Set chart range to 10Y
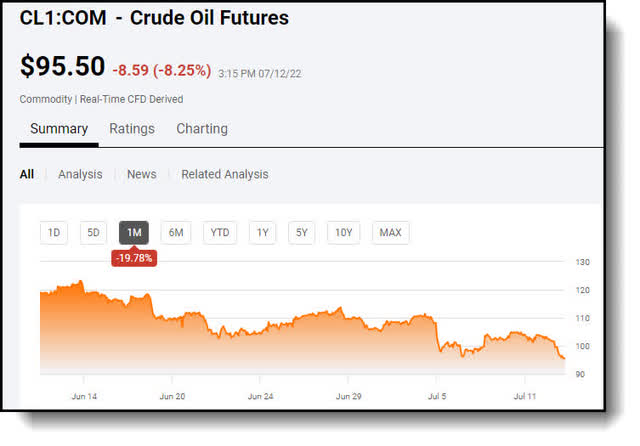This screenshot has height=446, width=640. point(344,233)
